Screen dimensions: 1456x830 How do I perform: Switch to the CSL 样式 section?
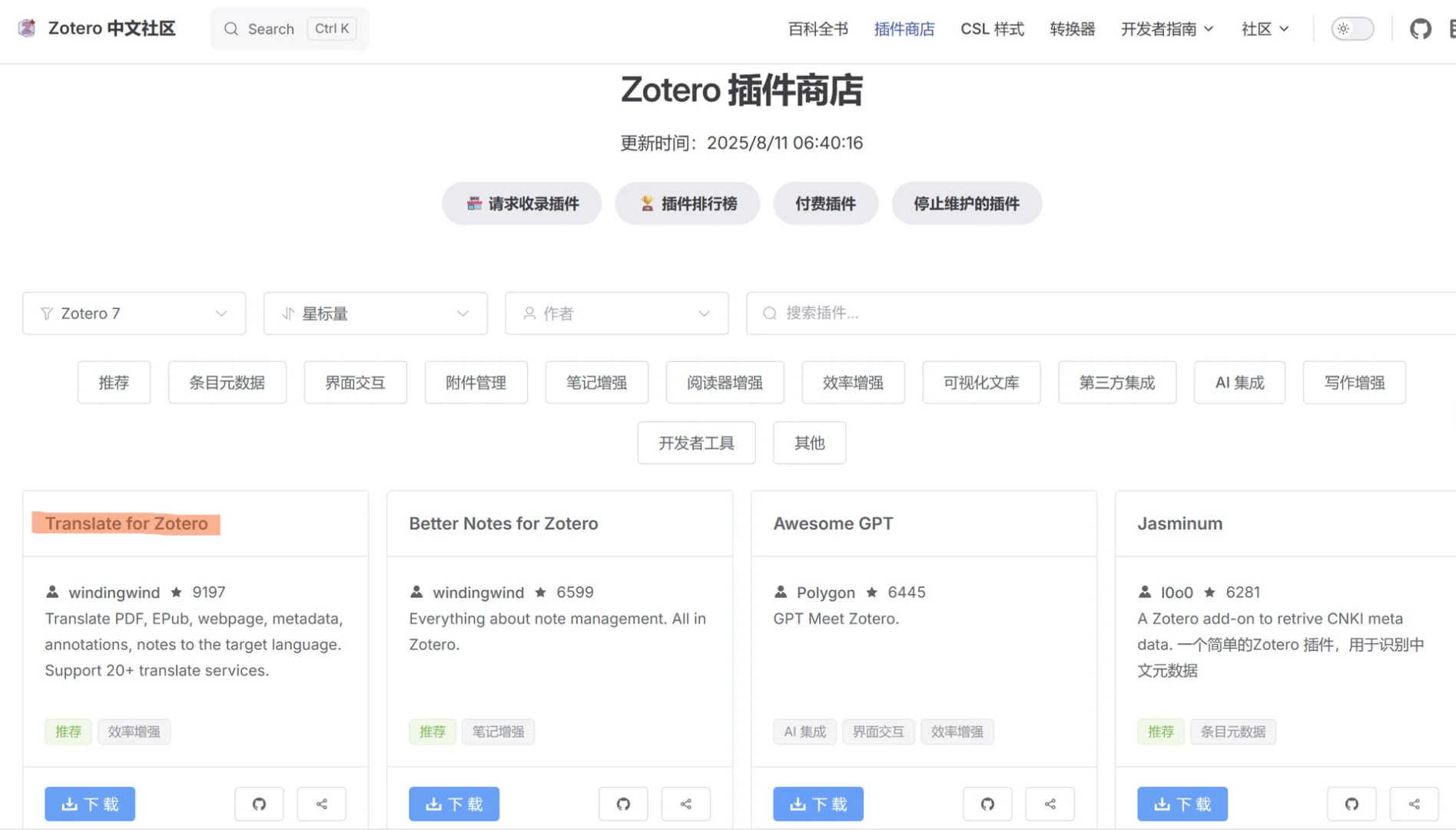pos(992,28)
